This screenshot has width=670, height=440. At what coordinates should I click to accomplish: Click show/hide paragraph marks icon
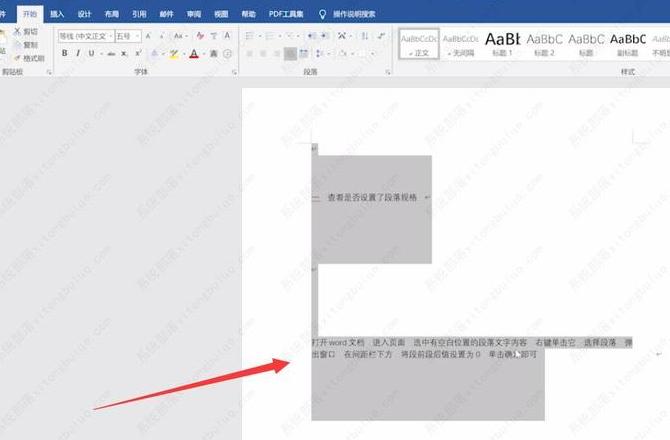[x=381, y=36]
